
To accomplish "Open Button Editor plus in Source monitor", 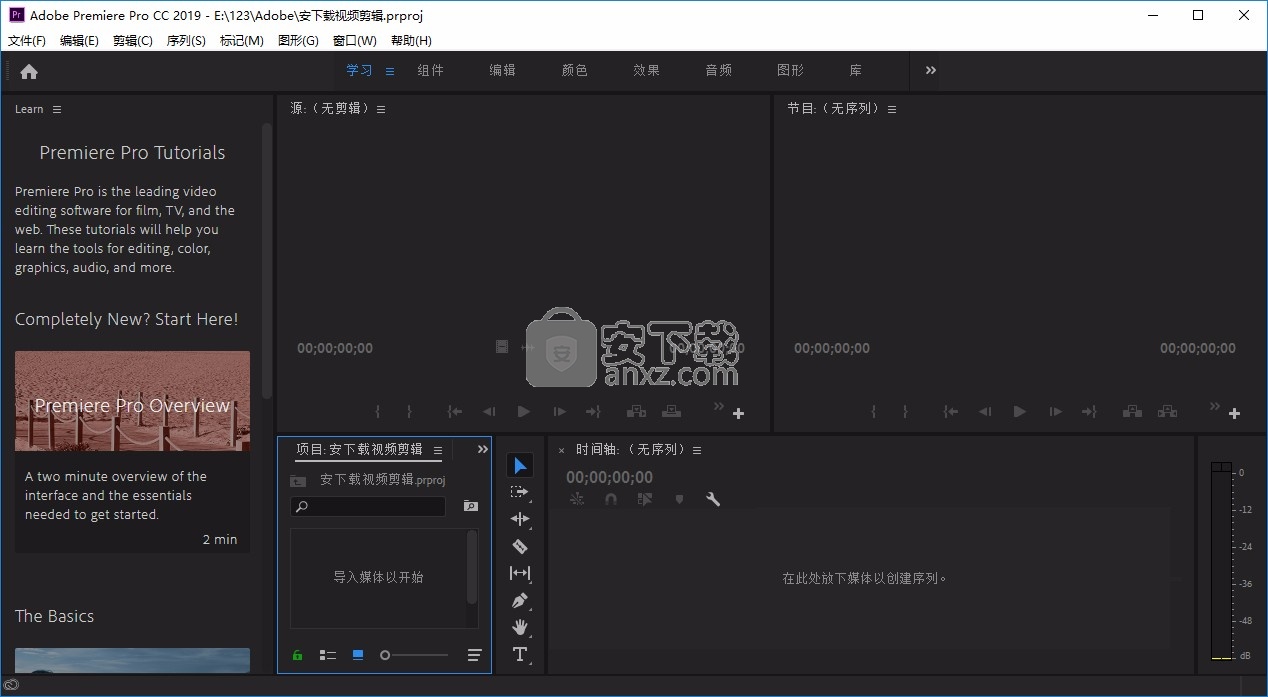I will [x=739, y=414].
